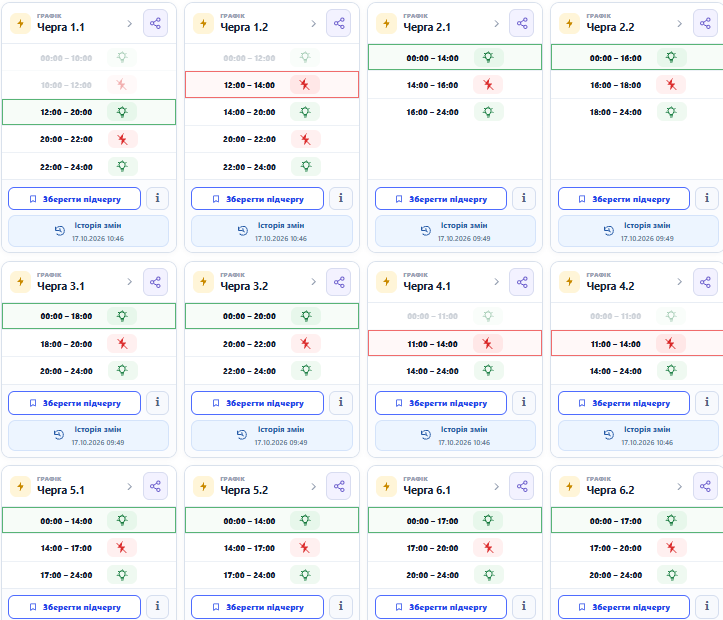Click Зберегти підчергу for Черга 1.1
The height and width of the screenshot is (620, 723).
(74, 199)
